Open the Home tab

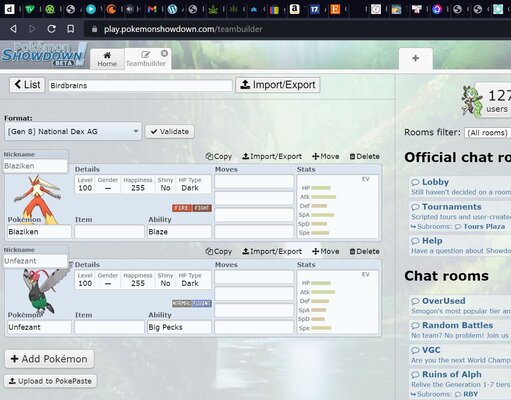(107, 59)
